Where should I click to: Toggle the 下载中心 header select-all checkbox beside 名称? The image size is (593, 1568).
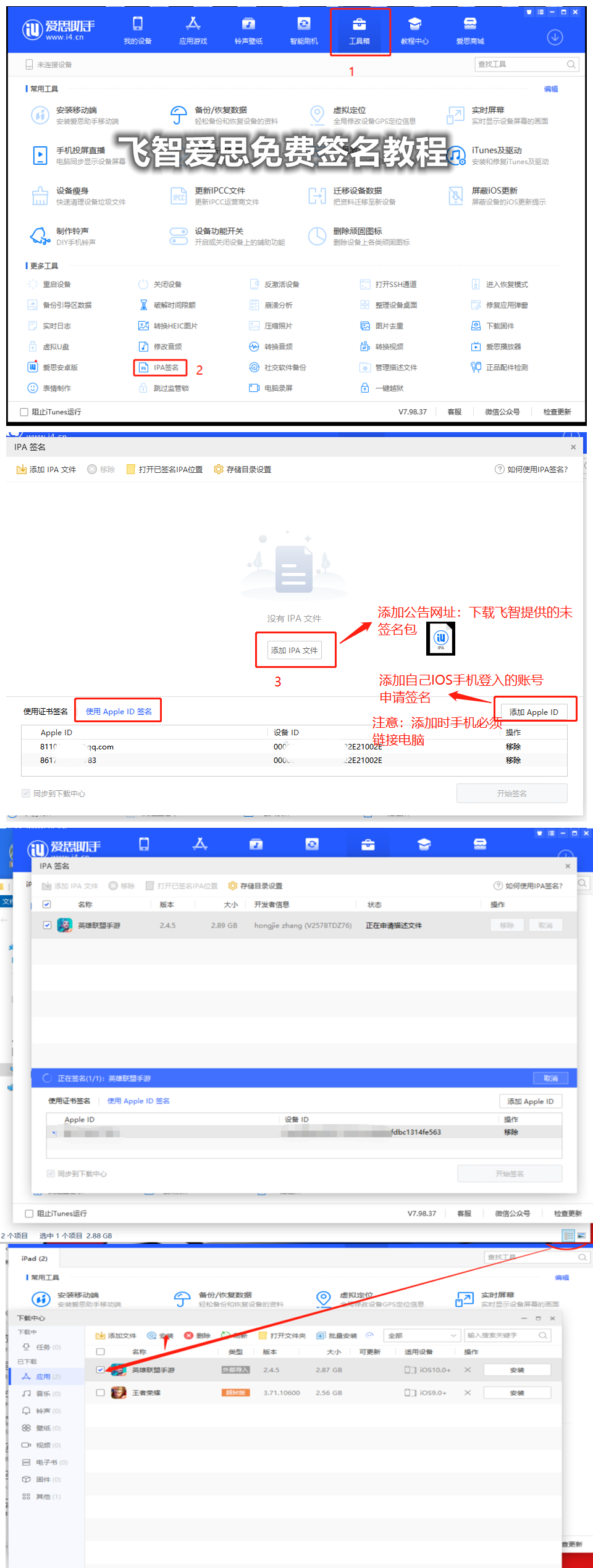[101, 1352]
